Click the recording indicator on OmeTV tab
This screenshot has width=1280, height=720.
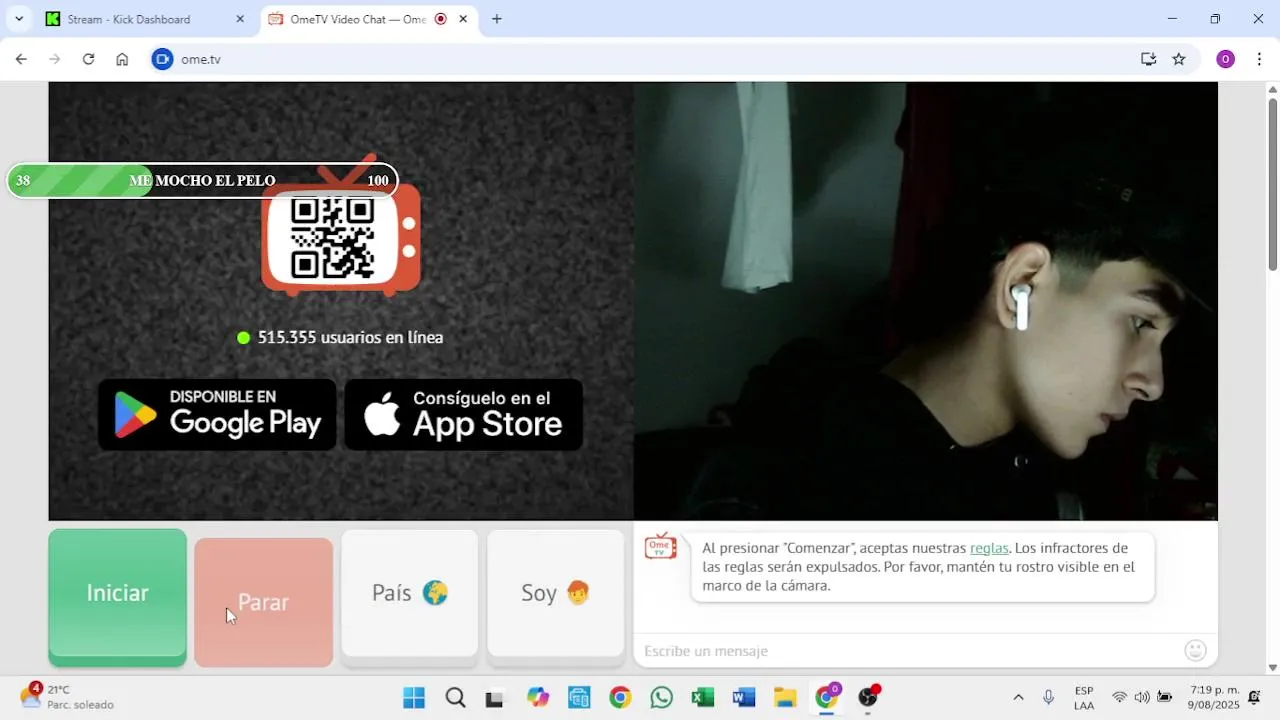coord(441,19)
